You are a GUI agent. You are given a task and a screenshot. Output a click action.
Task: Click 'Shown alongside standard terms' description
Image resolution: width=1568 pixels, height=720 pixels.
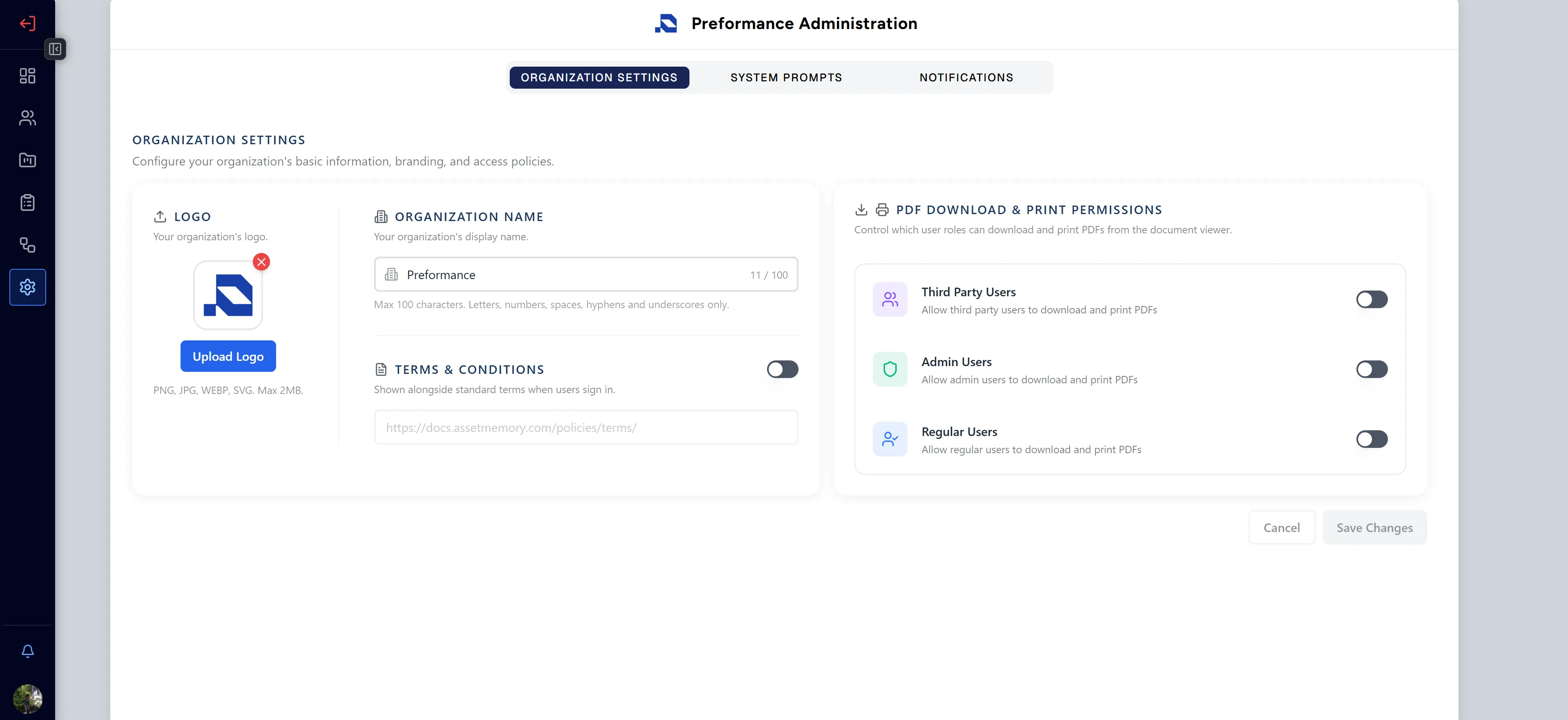[494, 390]
